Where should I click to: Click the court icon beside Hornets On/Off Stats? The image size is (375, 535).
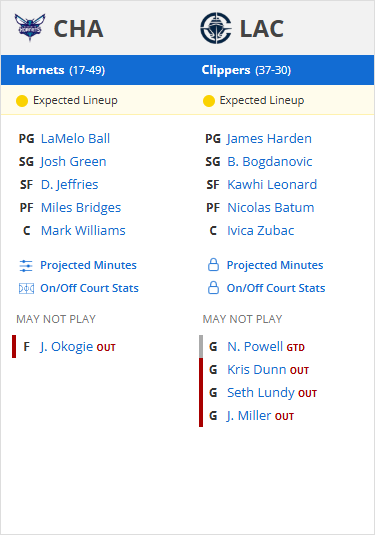tap(26, 289)
